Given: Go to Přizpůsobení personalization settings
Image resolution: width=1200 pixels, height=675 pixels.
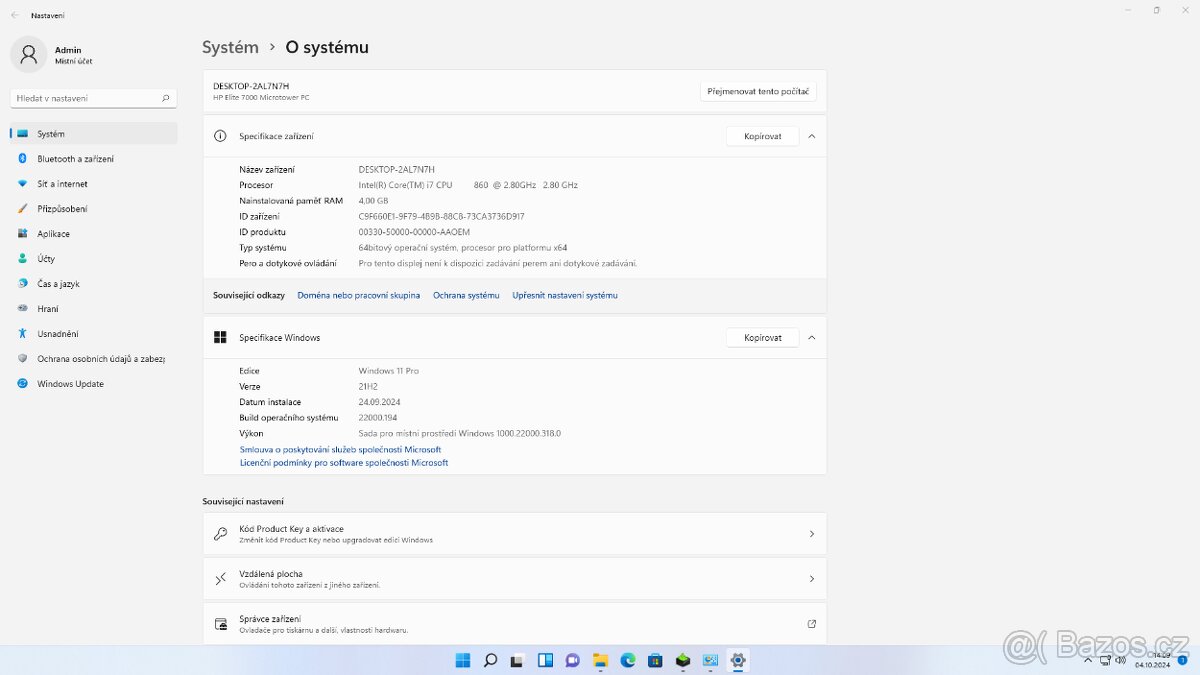Looking at the screenshot, I should click(x=62, y=209).
